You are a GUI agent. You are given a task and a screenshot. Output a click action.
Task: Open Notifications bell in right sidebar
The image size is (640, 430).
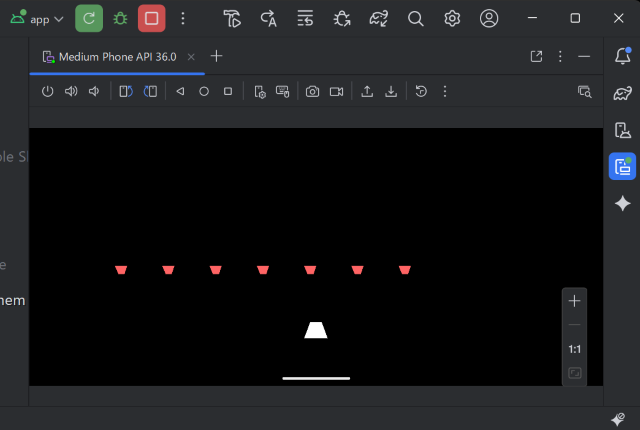(x=622, y=57)
